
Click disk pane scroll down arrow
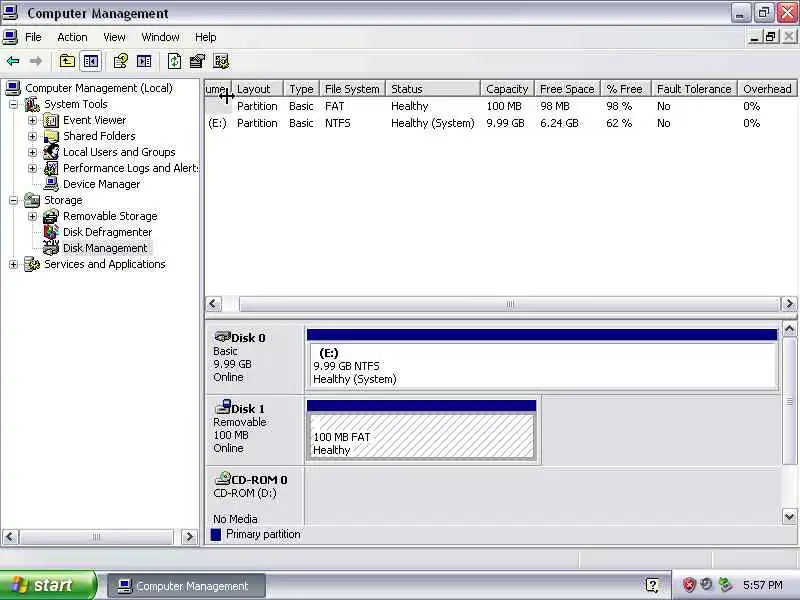789,516
